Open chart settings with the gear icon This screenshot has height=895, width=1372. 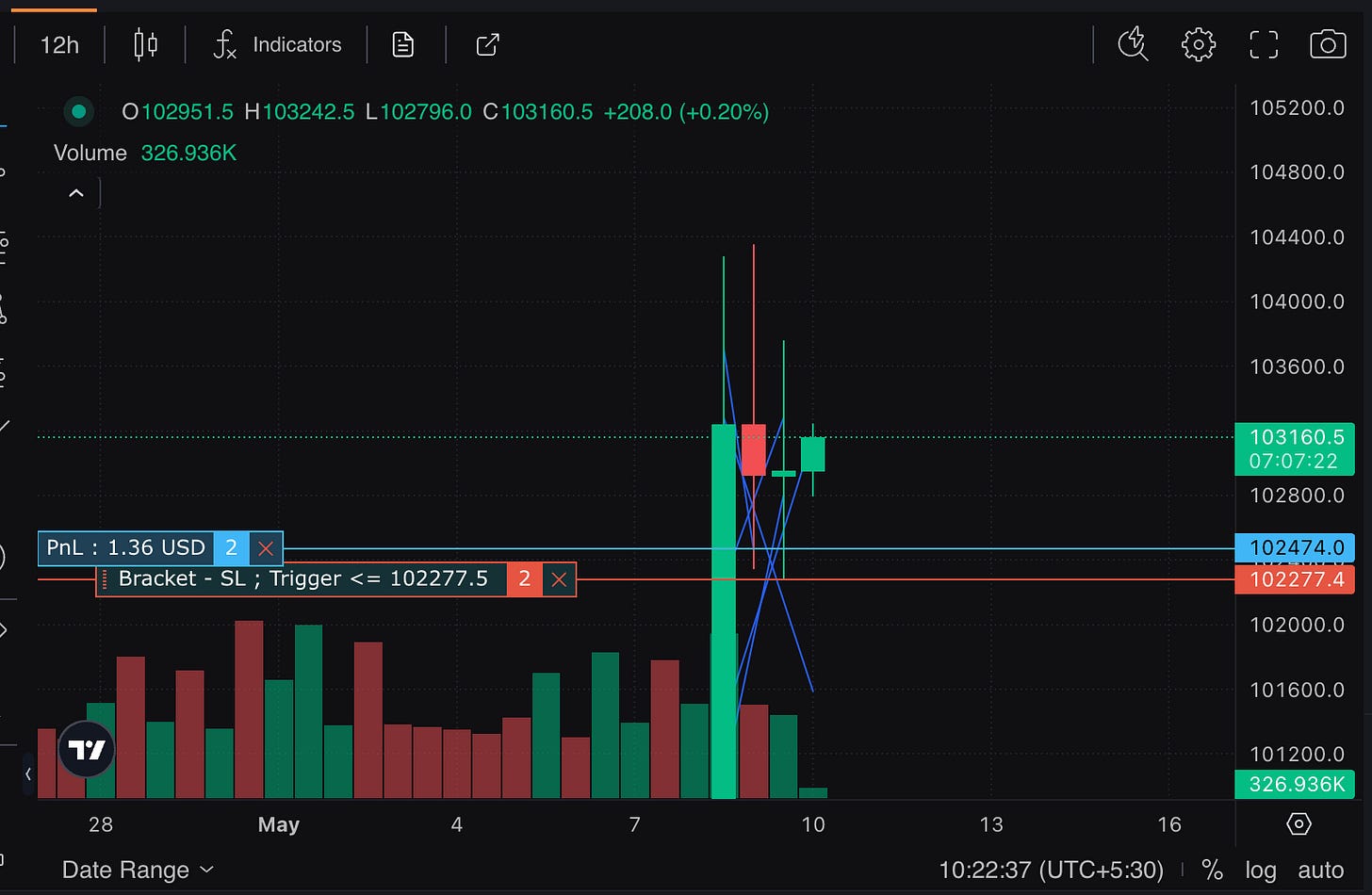click(1198, 43)
